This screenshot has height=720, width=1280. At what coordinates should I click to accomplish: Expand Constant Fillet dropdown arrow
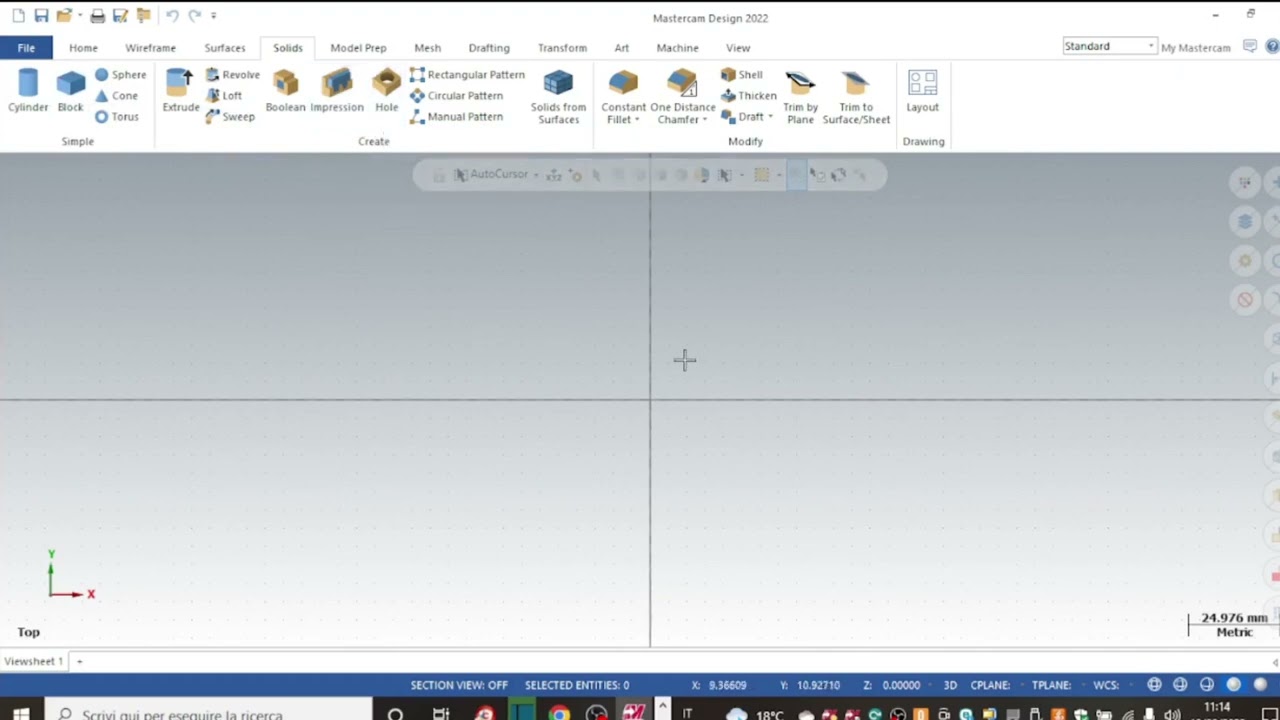(x=637, y=120)
